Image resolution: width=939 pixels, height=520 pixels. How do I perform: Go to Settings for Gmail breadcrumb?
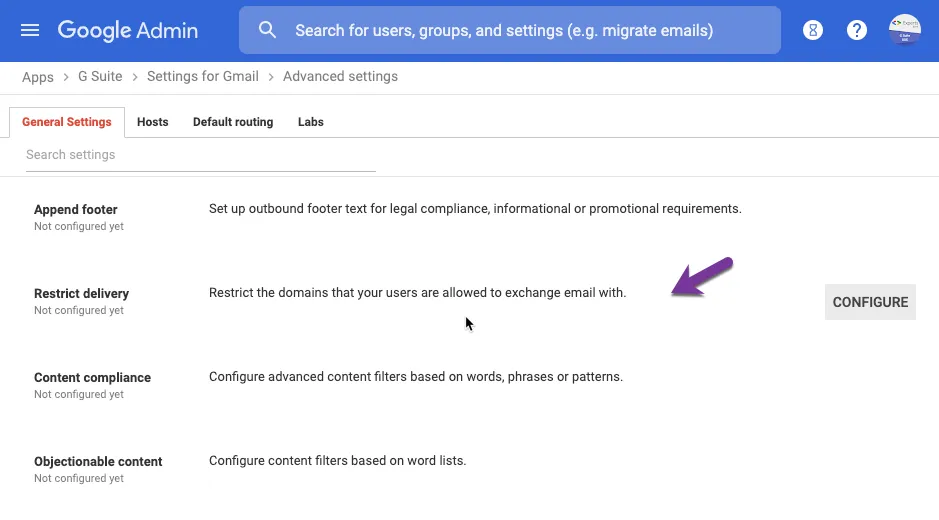[x=202, y=76]
